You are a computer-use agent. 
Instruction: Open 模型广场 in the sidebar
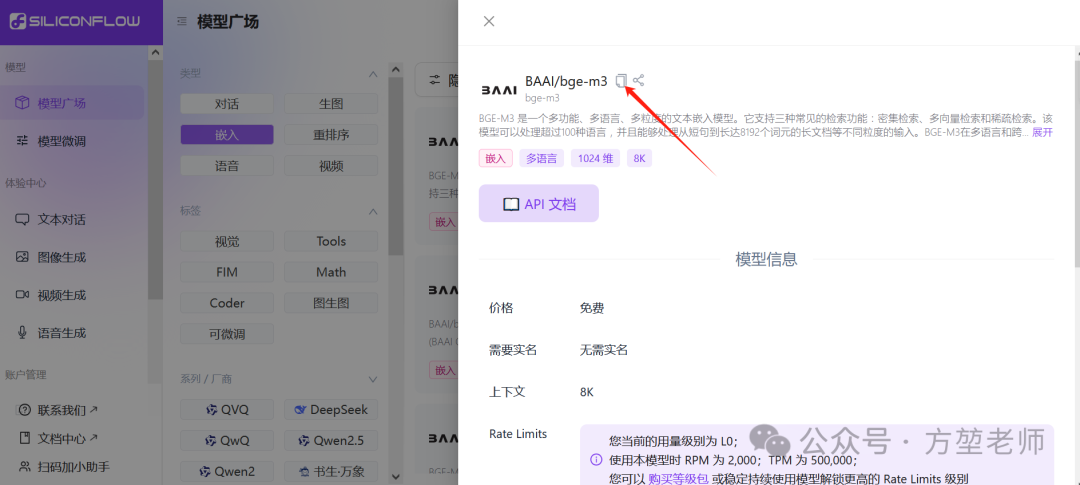pos(72,103)
